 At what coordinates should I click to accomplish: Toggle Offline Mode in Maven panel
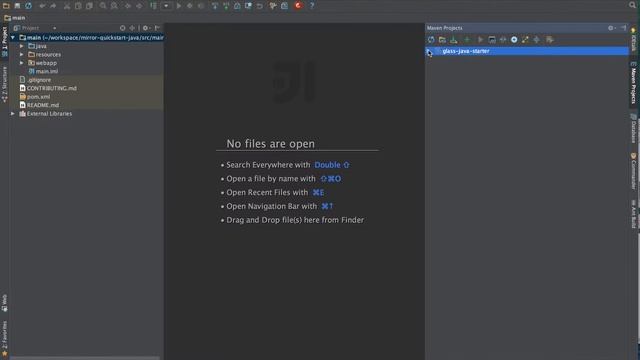pos(503,40)
